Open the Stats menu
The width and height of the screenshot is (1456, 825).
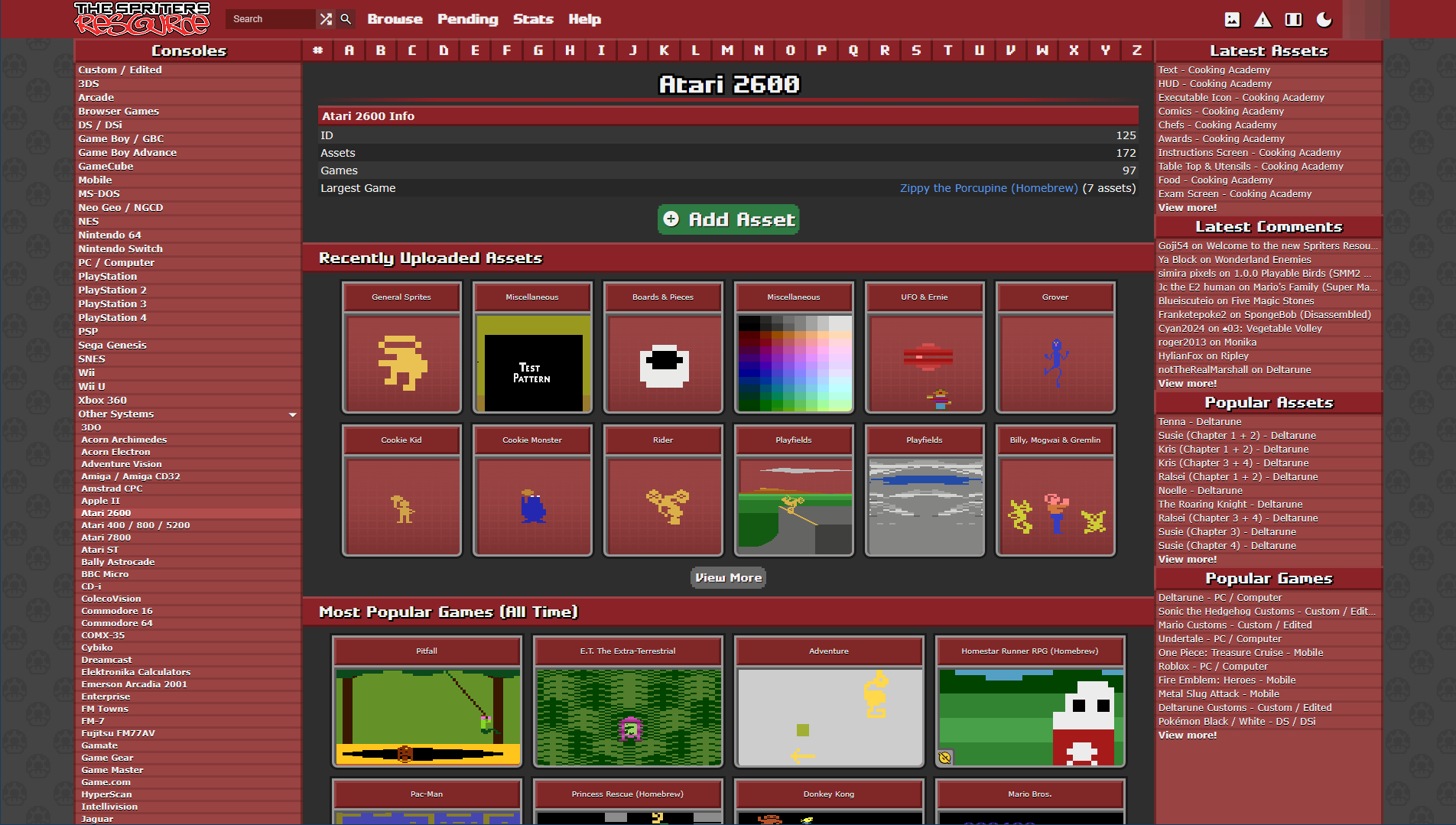click(x=533, y=19)
